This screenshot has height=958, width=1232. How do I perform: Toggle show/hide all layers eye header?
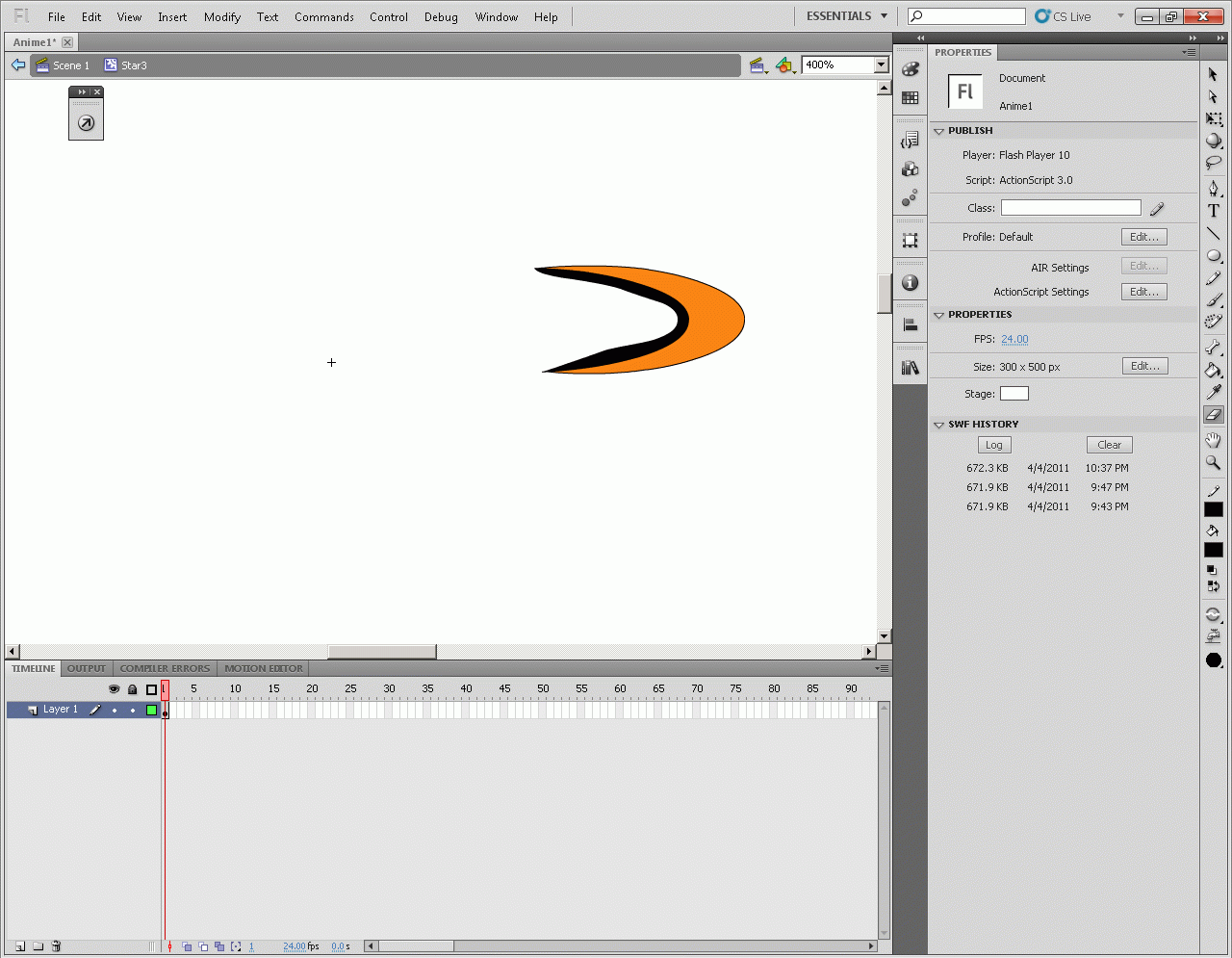coord(114,689)
